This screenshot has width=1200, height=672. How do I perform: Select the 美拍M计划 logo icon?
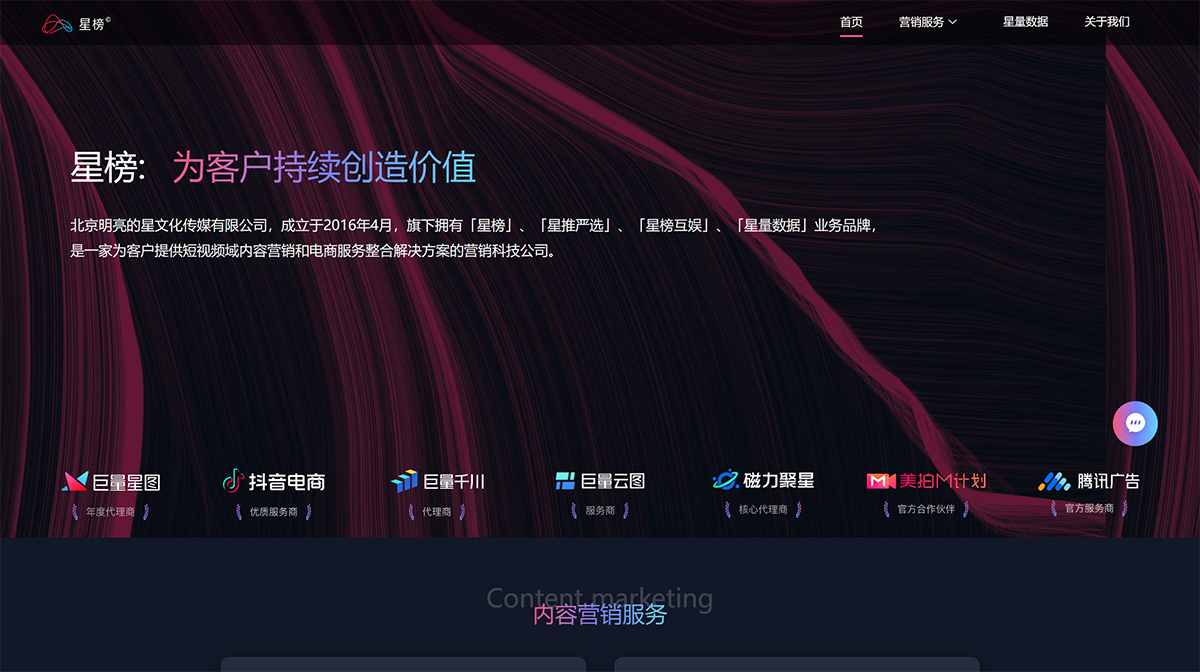(x=880, y=481)
